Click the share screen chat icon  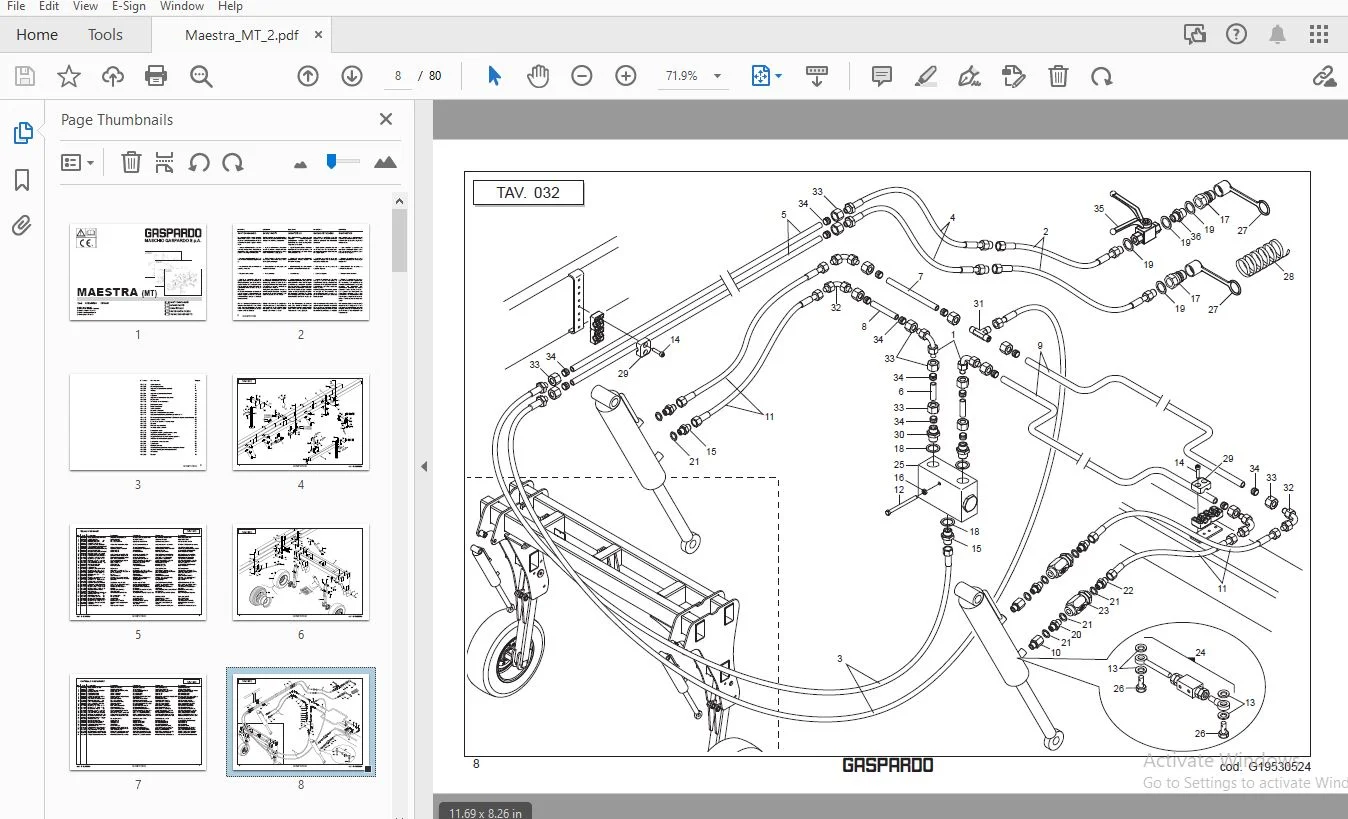pyautogui.click(x=1194, y=35)
